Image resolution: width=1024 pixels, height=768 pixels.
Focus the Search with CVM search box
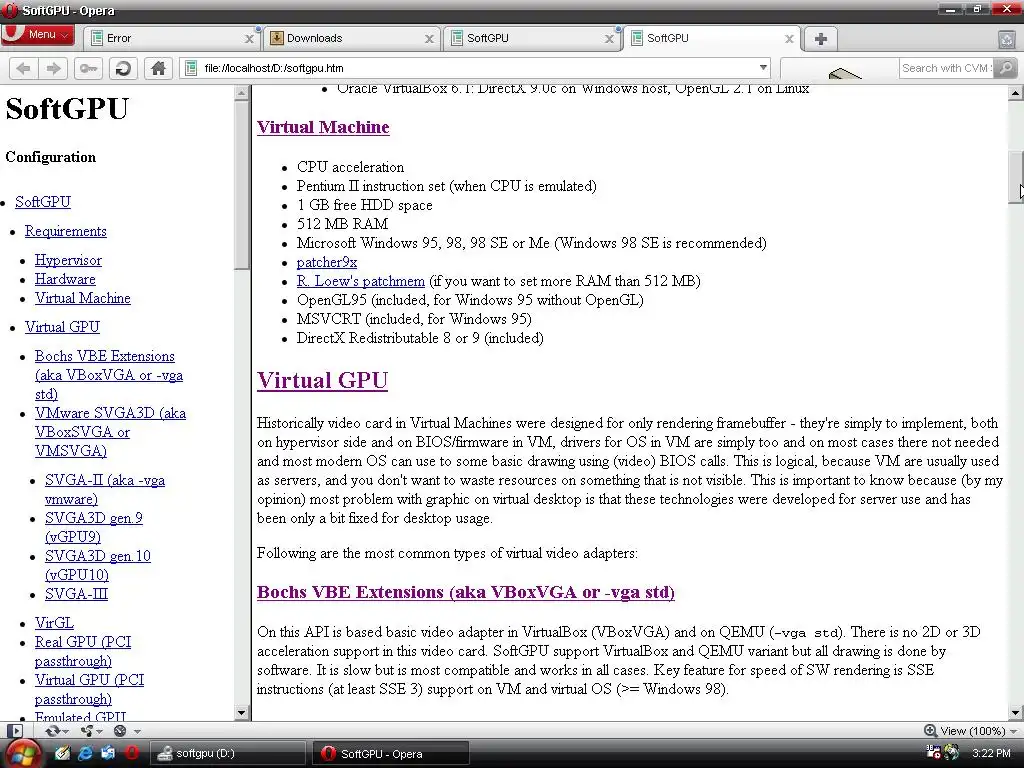(x=946, y=68)
